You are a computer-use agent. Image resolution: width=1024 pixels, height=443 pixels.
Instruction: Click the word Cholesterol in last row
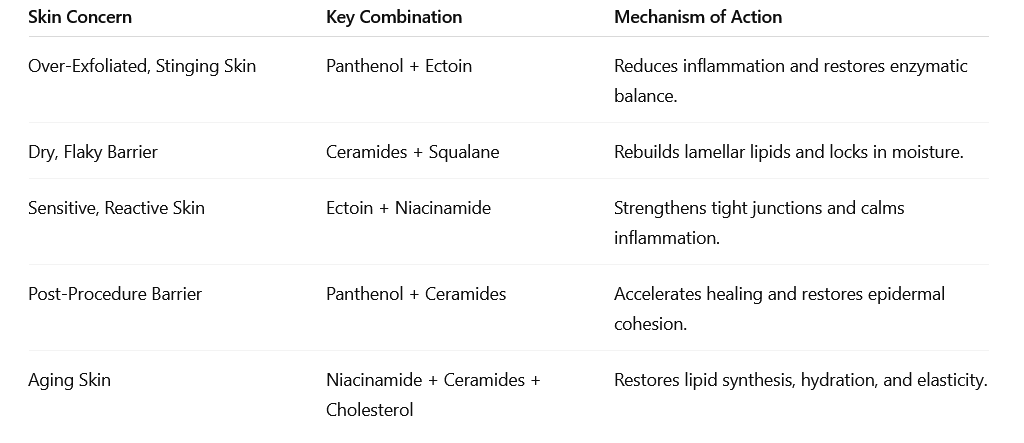coord(370,410)
